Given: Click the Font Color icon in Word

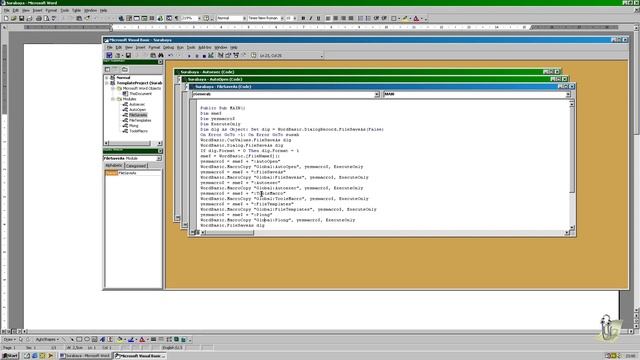Looking at the screenshot, I should tap(416, 18).
